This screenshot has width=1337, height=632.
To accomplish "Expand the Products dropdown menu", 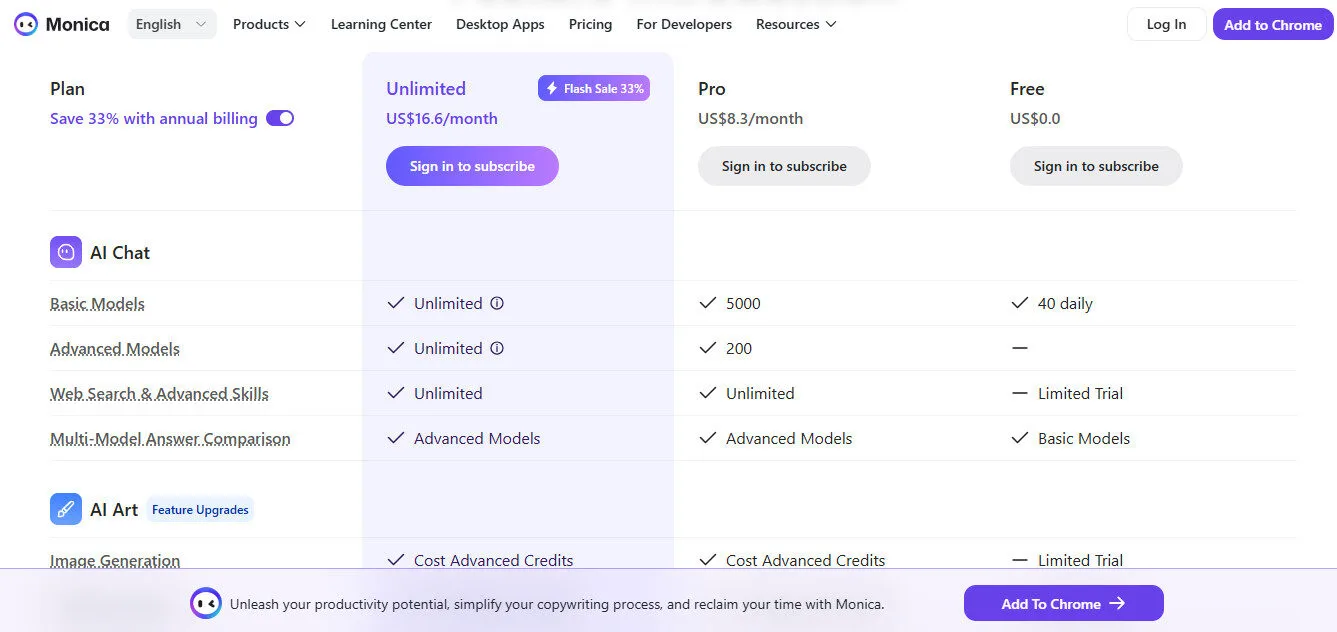I will tap(268, 24).
